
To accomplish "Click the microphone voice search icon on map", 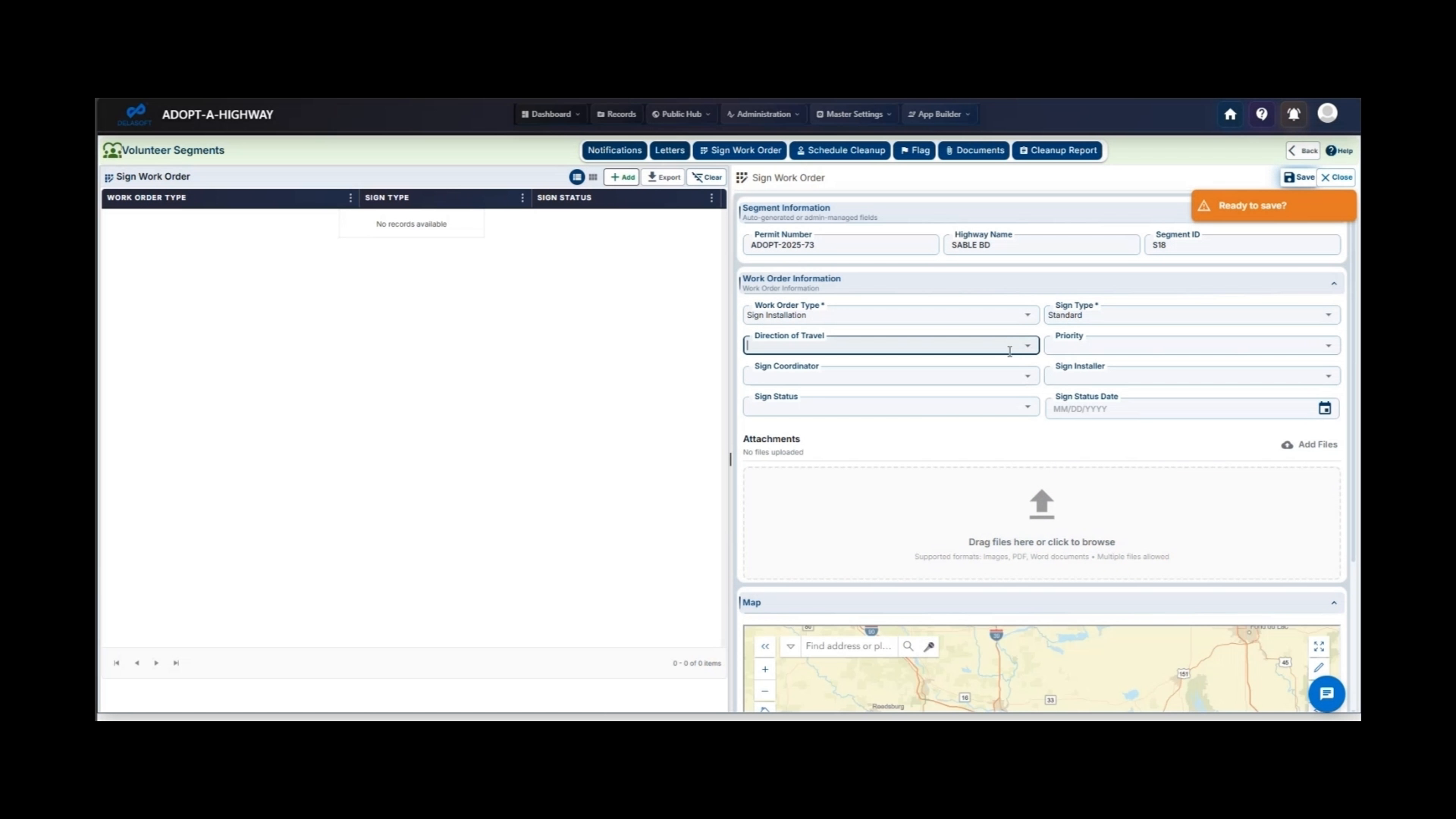I will point(929,646).
